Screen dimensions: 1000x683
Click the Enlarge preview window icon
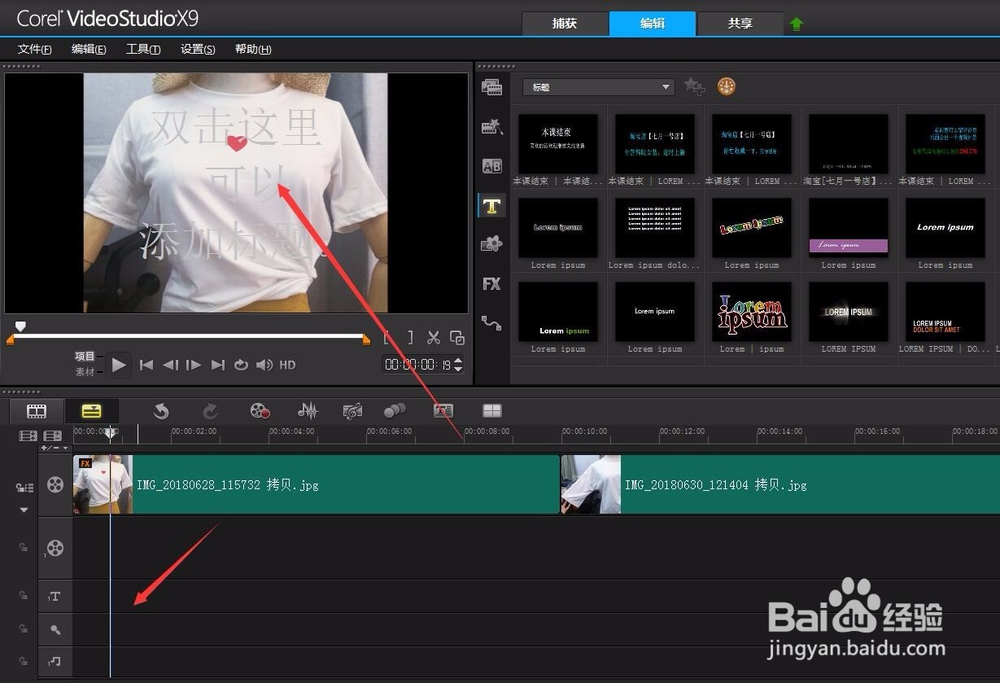[457, 338]
